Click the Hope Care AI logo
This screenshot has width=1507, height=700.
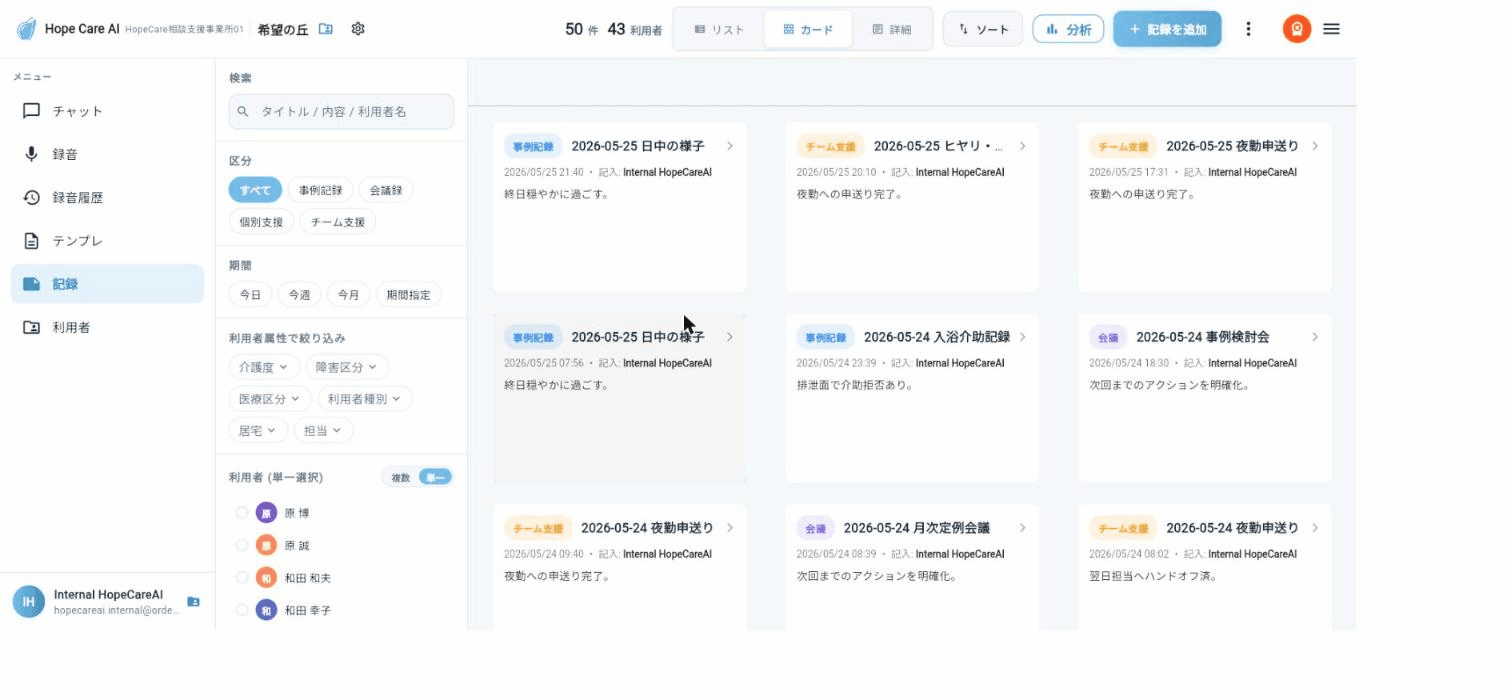[x=26, y=29]
